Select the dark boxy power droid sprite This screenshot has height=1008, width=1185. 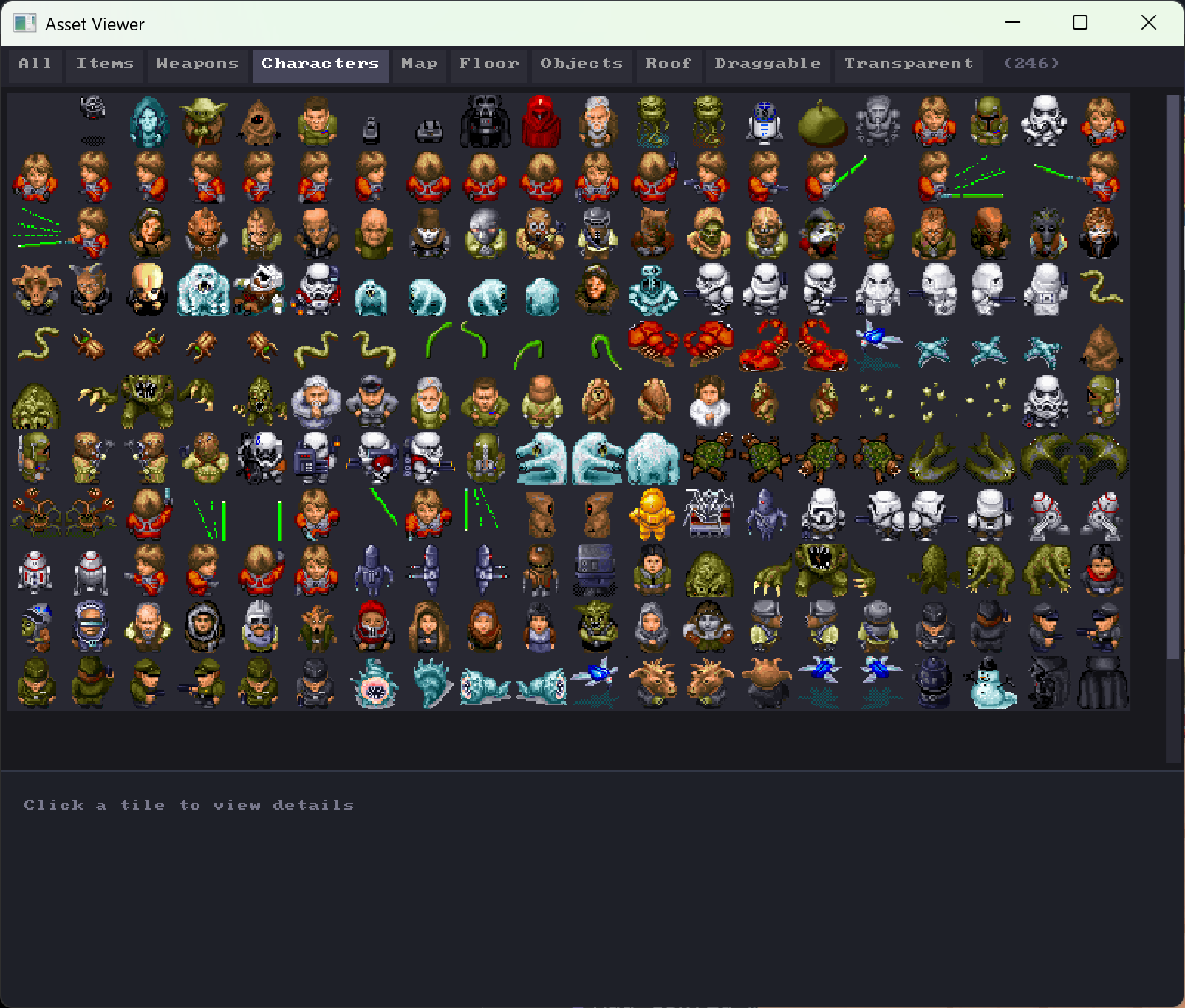595,570
